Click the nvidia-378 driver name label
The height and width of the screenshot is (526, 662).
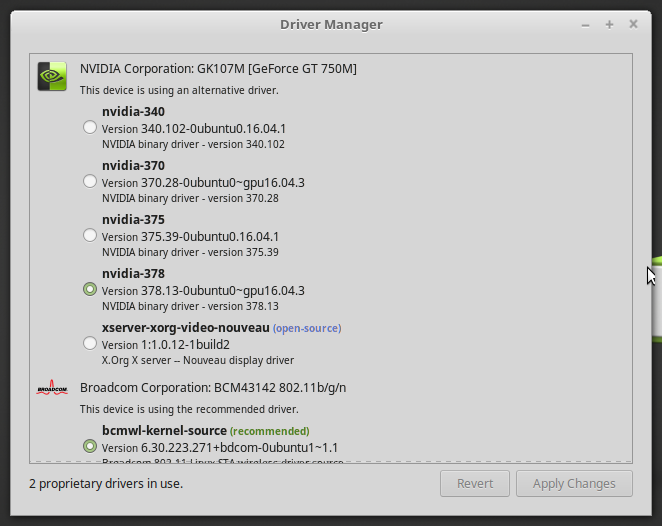coord(133,273)
